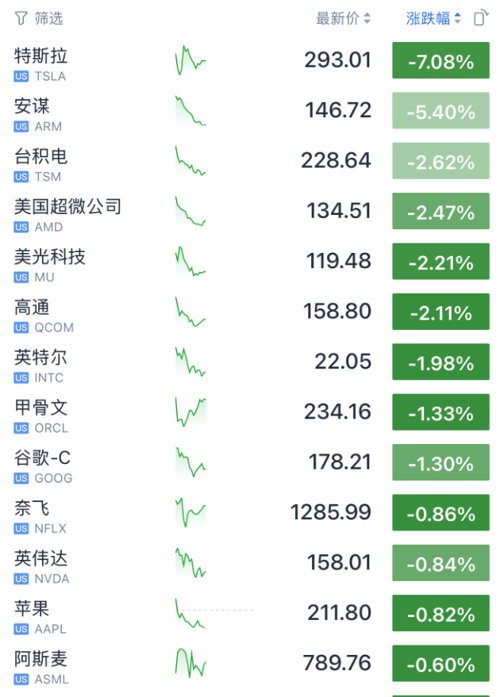Screen dimensions: 500x697
Task: Click the TSM US market badge
Action: (21, 177)
